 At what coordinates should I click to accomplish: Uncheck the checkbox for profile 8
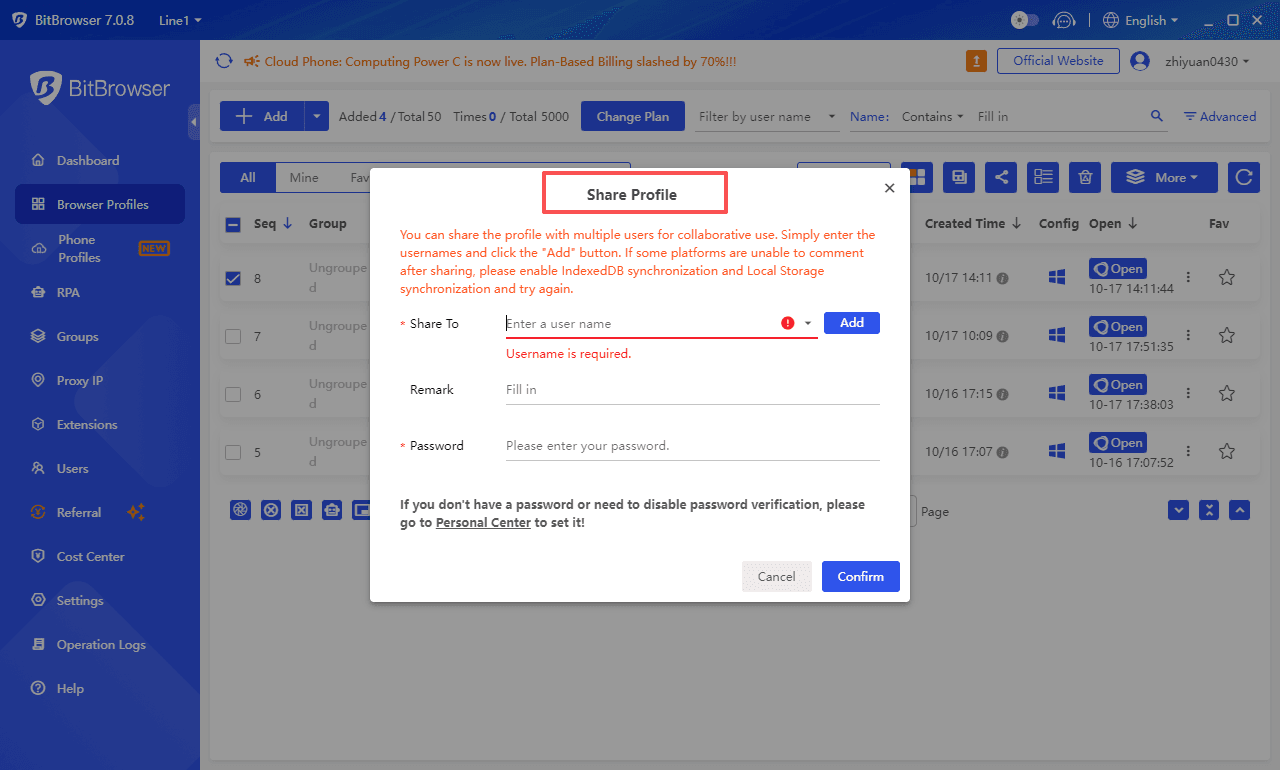click(233, 278)
